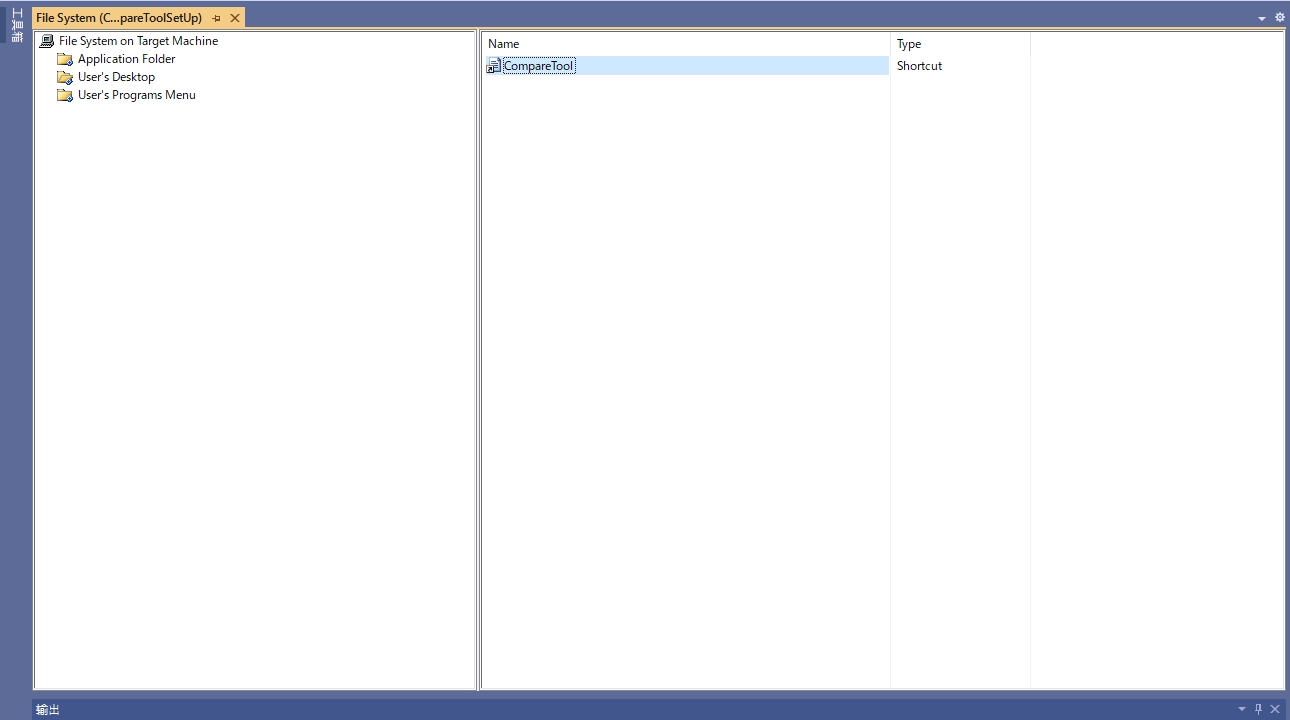Select the CompareTool item name
The height and width of the screenshot is (720, 1290).
coord(539,66)
